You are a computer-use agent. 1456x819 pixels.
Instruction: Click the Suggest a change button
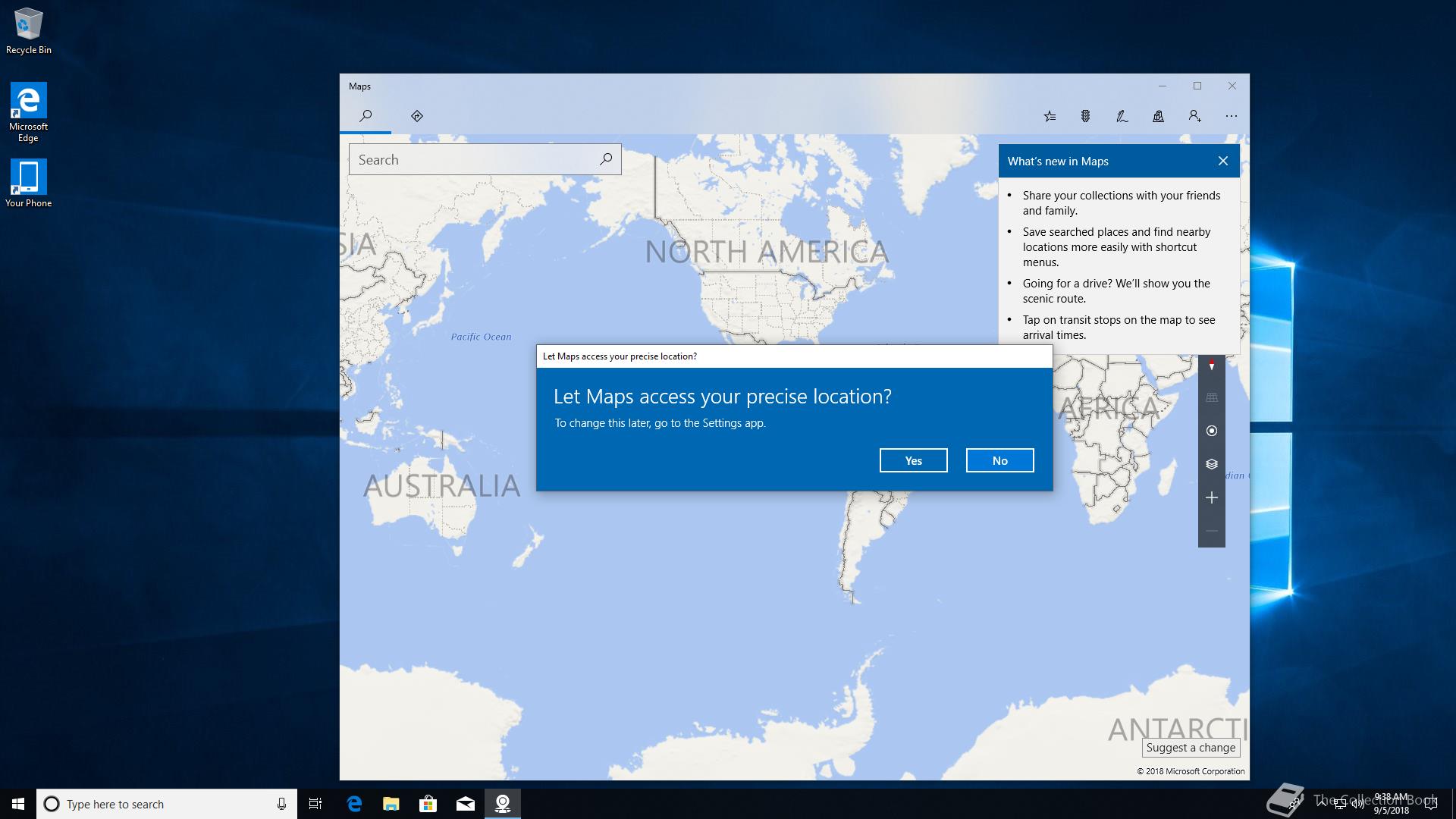(x=1191, y=748)
